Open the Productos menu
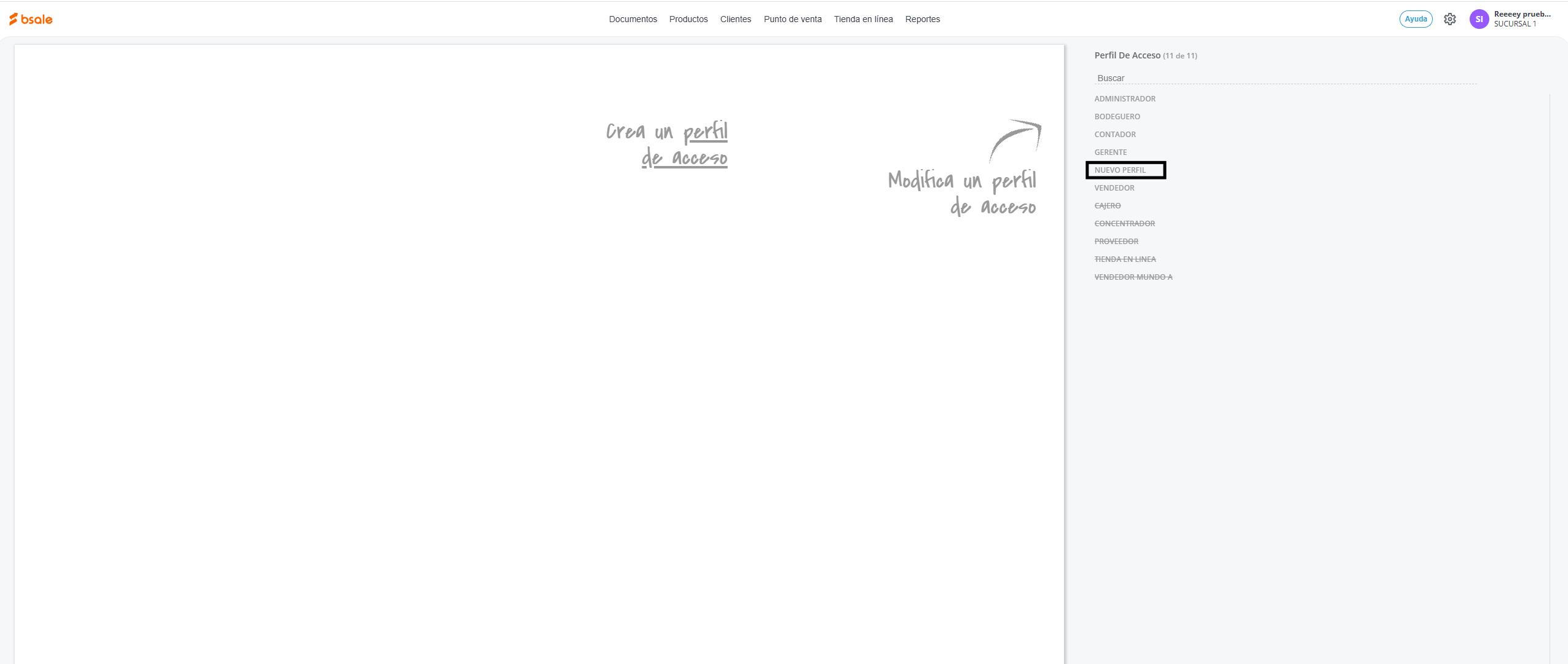The height and width of the screenshot is (664, 1568). pos(688,19)
